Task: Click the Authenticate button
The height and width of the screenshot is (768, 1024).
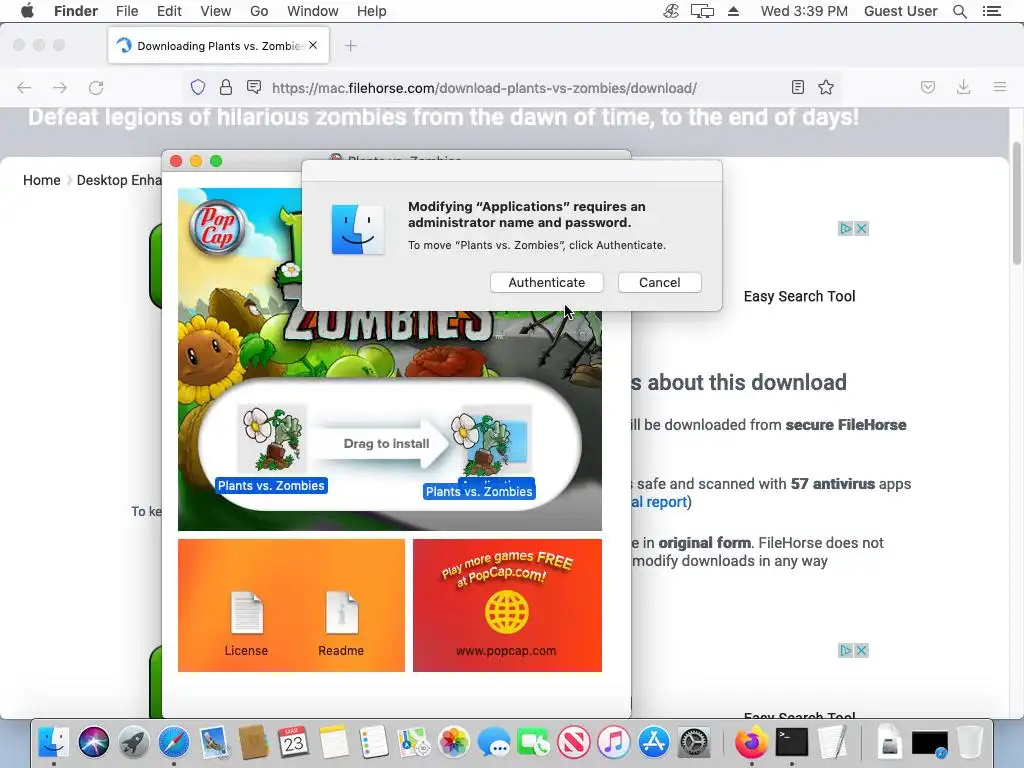Action: 547,282
